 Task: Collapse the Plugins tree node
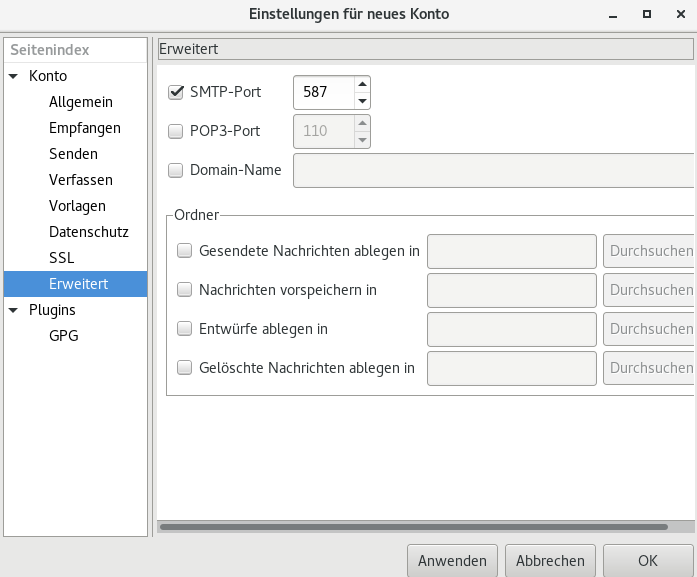tap(13, 310)
